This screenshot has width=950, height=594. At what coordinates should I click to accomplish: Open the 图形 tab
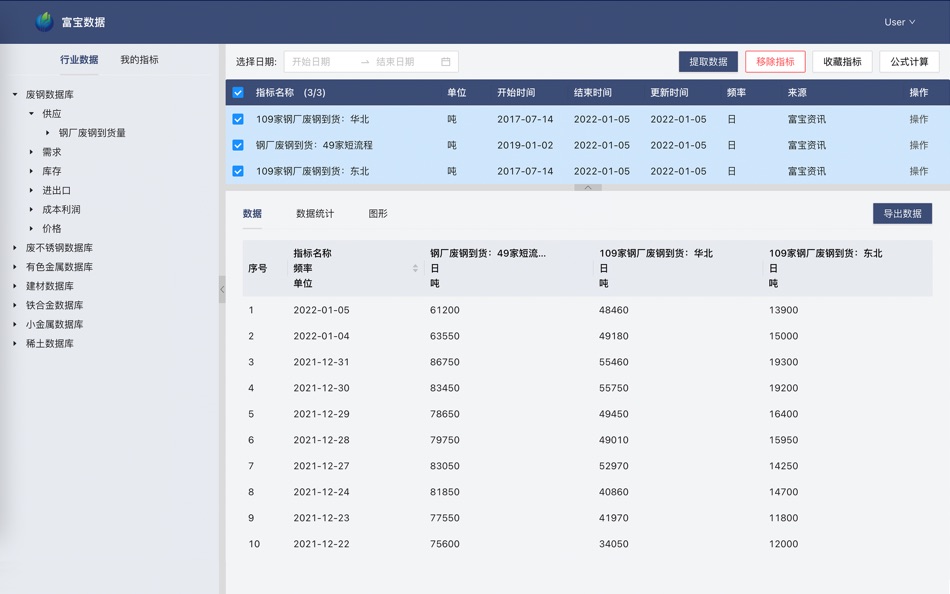point(378,213)
